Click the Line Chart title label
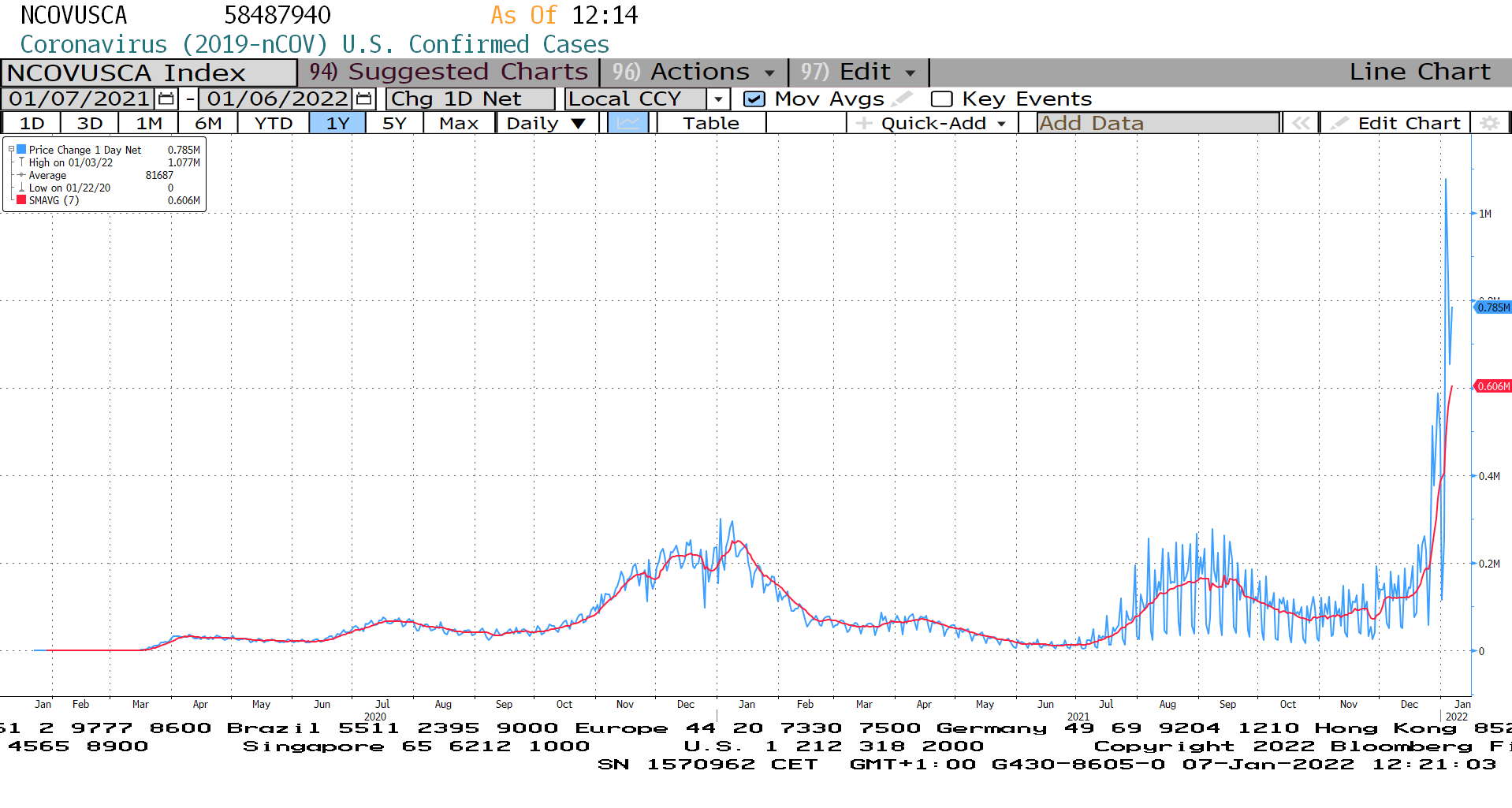1512x808 pixels. coord(1420,72)
